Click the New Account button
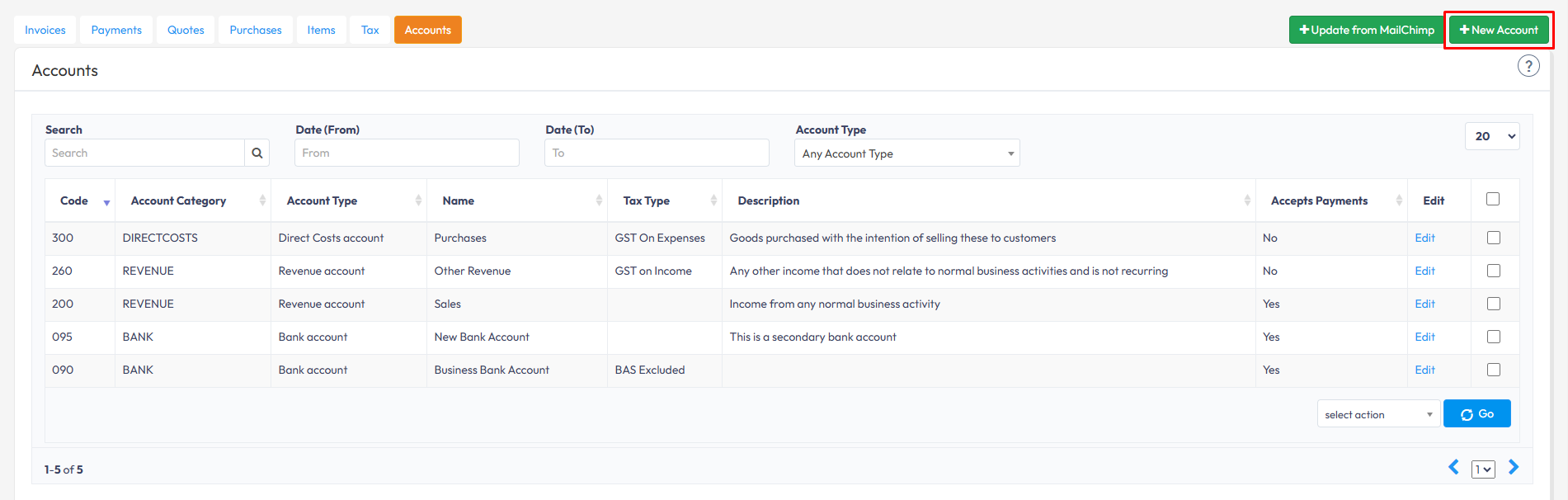Viewport: 1568px width, 500px height. tap(1499, 30)
